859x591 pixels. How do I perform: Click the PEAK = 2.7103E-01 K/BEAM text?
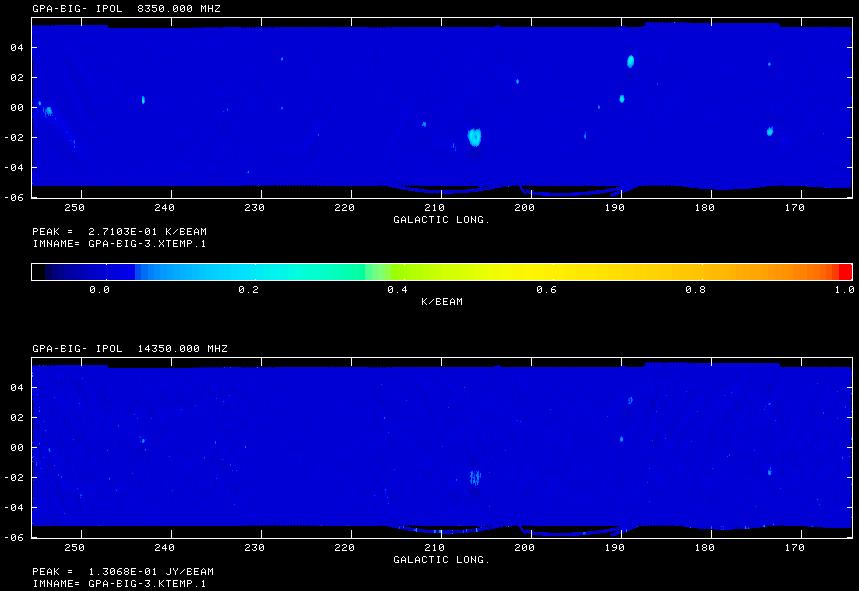click(119, 232)
